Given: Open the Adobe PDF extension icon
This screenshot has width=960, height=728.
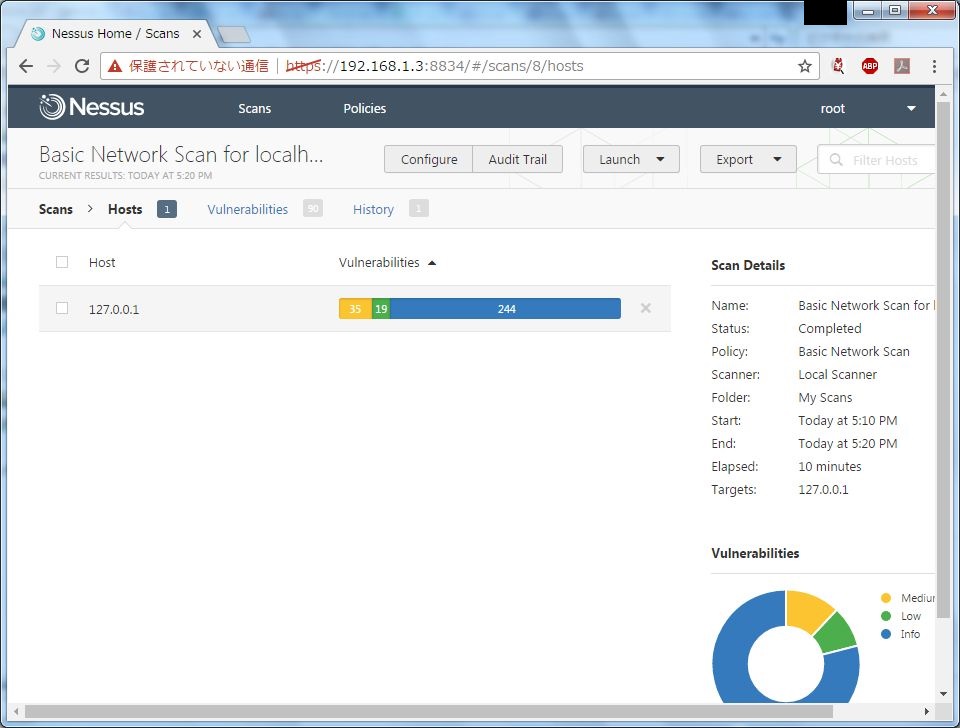Looking at the screenshot, I should (x=902, y=66).
